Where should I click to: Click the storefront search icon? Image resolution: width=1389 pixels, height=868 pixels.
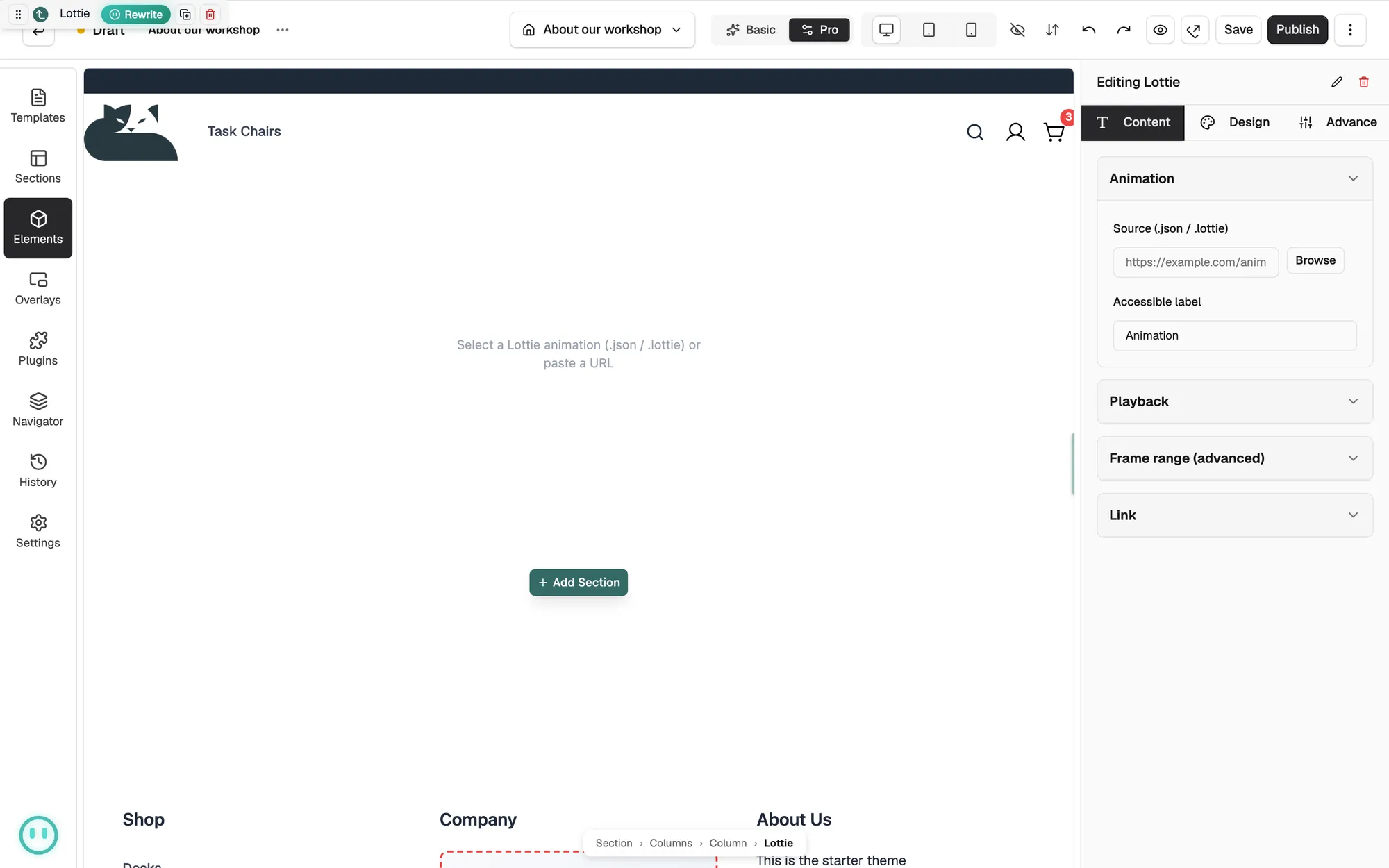pos(975,132)
